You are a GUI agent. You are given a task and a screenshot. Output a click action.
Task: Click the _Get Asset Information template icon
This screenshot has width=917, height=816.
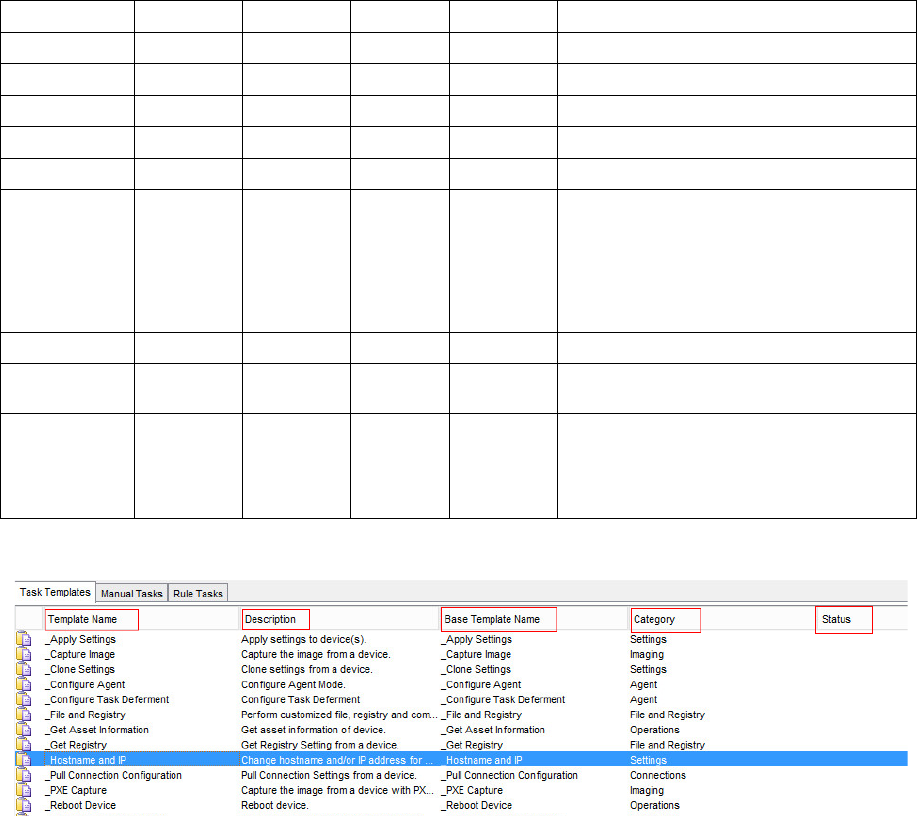click(x=23, y=730)
